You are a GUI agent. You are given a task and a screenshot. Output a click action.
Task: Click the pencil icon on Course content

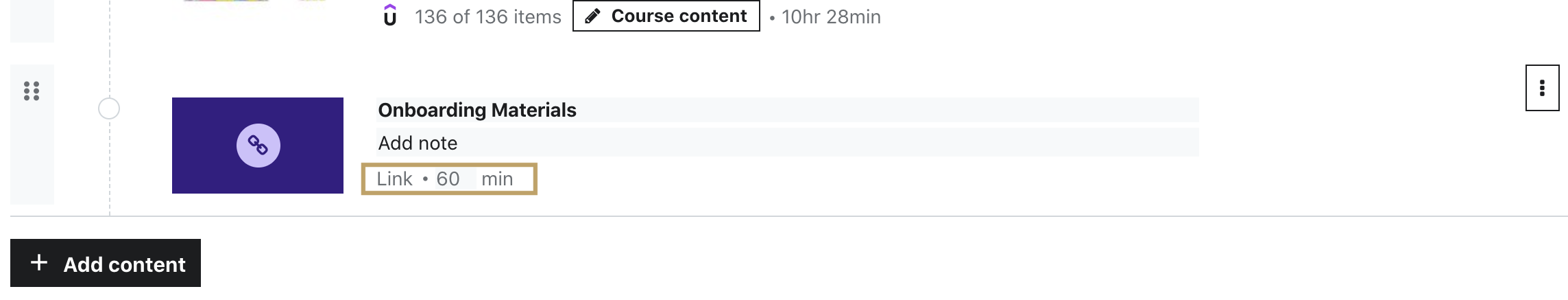click(x=593, y=16)
